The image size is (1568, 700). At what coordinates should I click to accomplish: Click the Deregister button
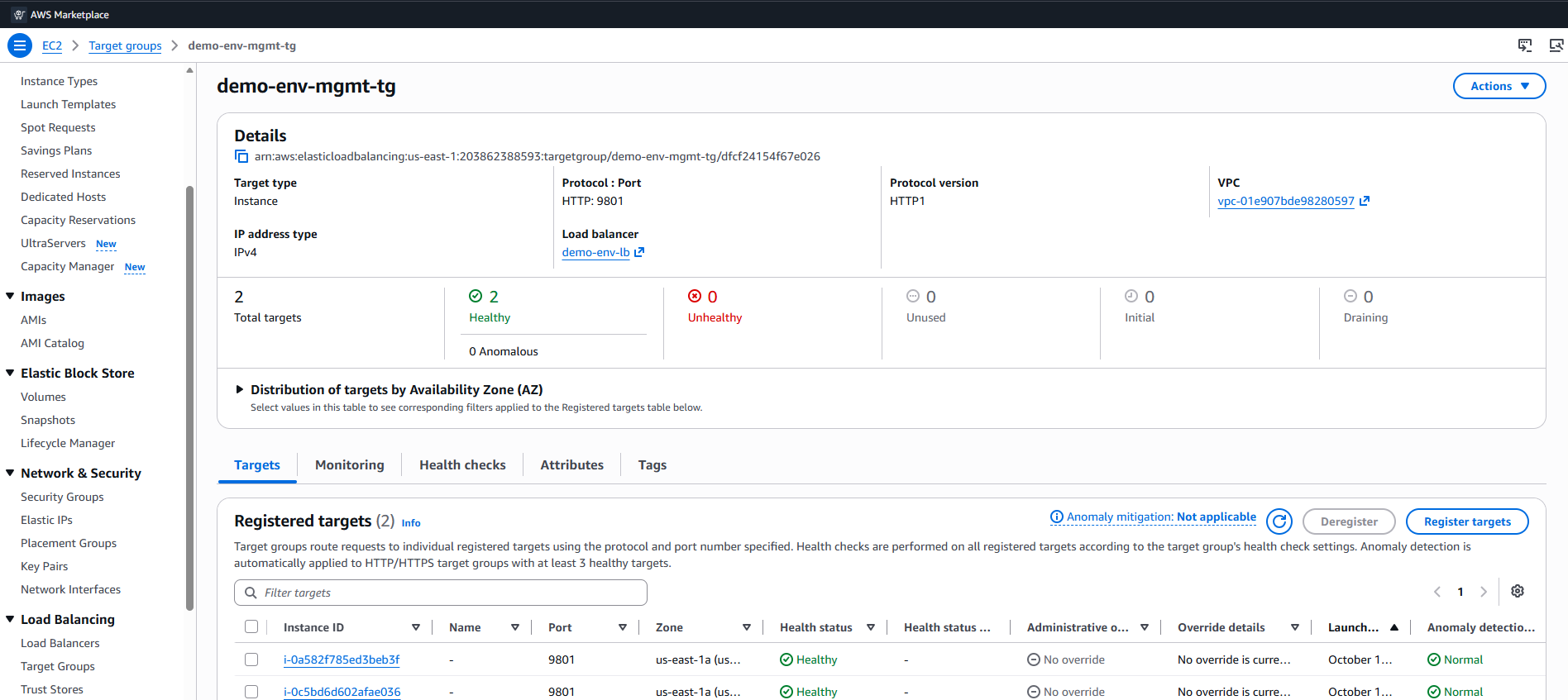(x=1349, y=521)
